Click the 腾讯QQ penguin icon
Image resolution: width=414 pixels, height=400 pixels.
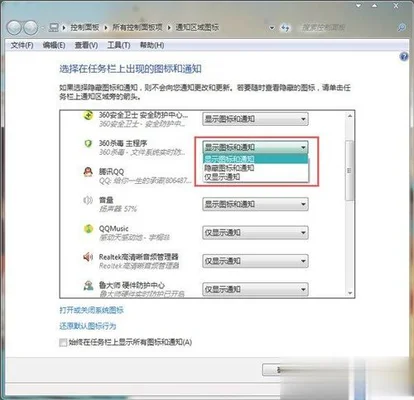[x=88, y=172]
